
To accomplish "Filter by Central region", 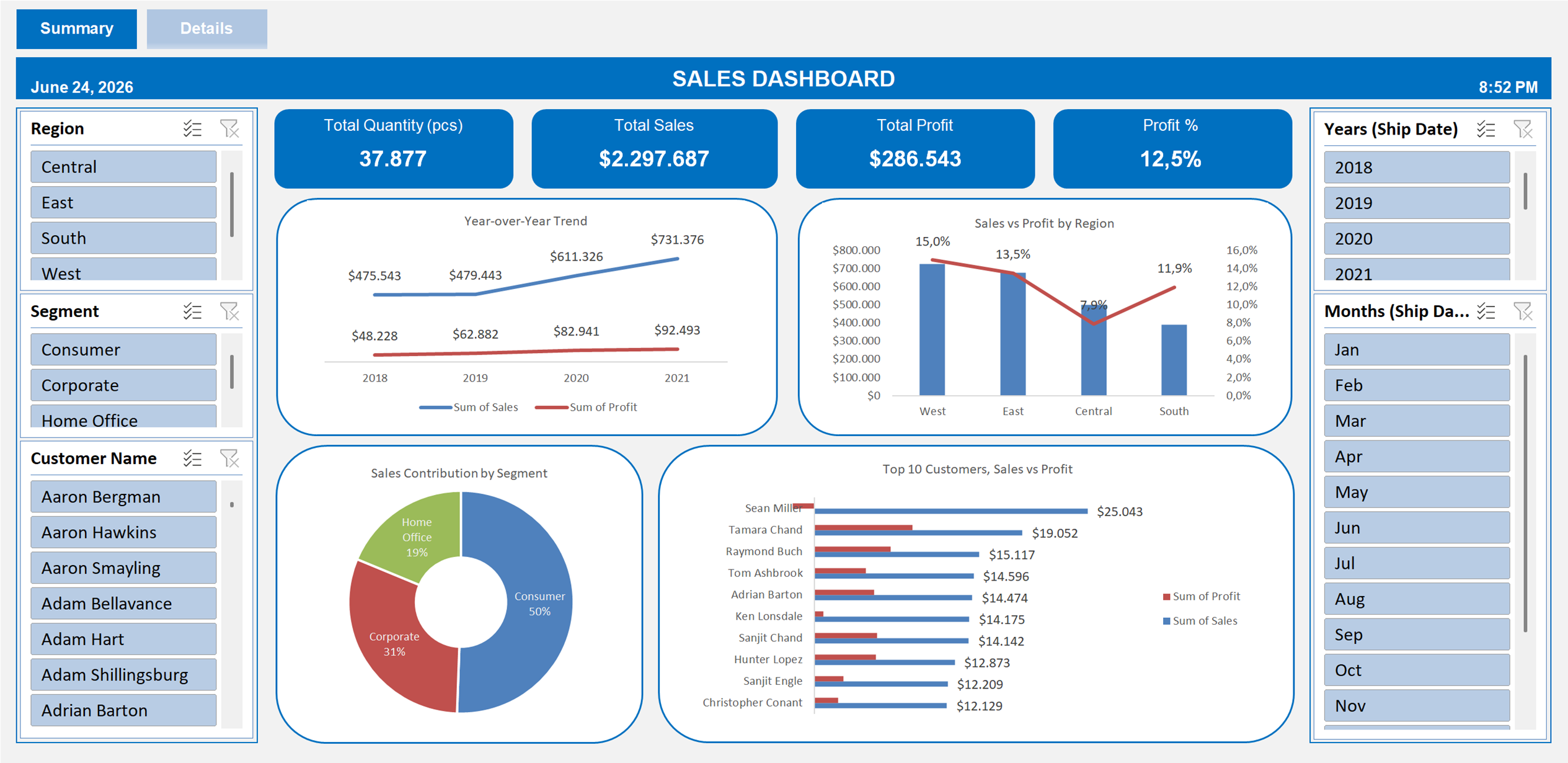I will (x=123, y=167).
